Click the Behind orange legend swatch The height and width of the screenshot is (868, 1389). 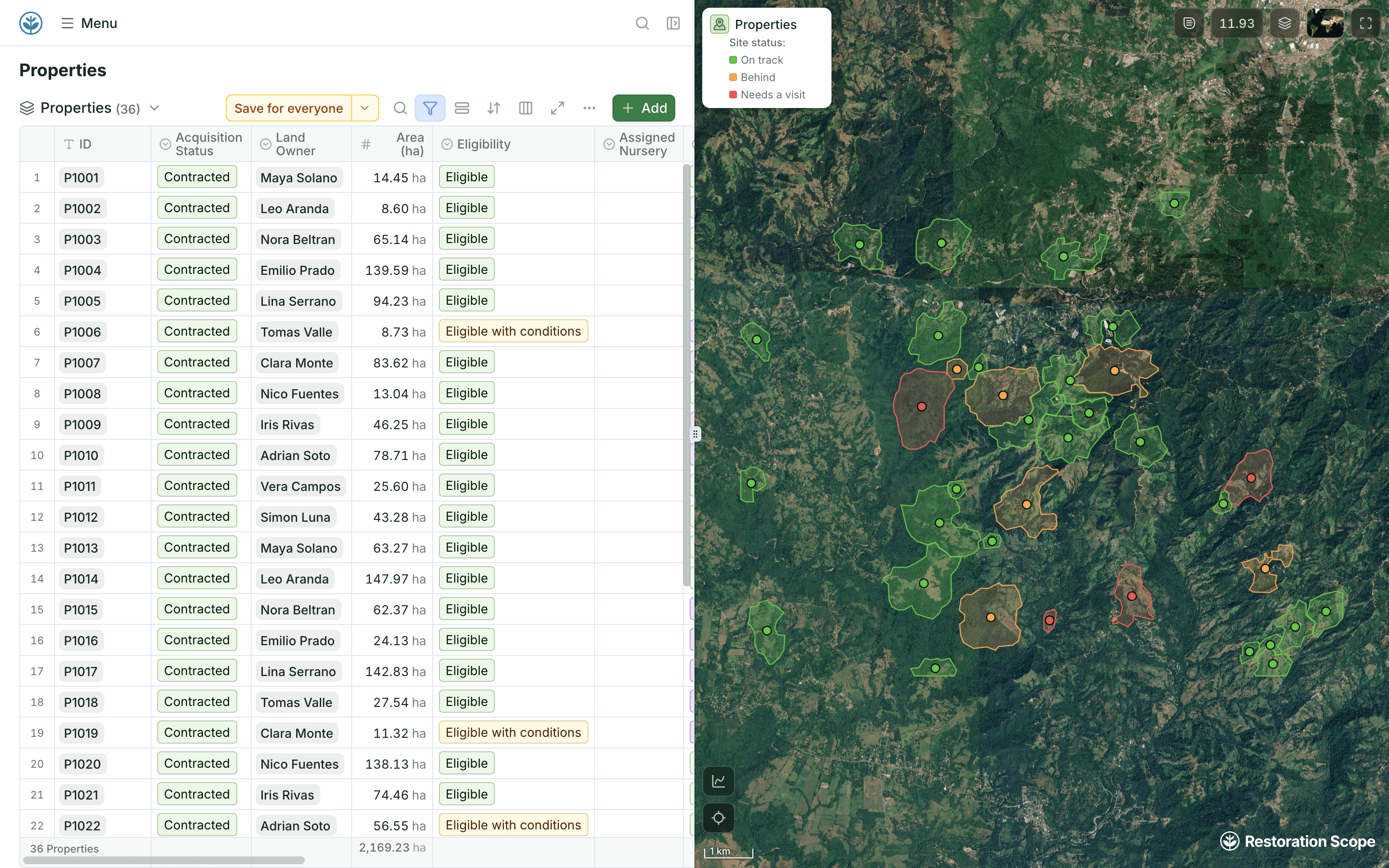point(733,77)
